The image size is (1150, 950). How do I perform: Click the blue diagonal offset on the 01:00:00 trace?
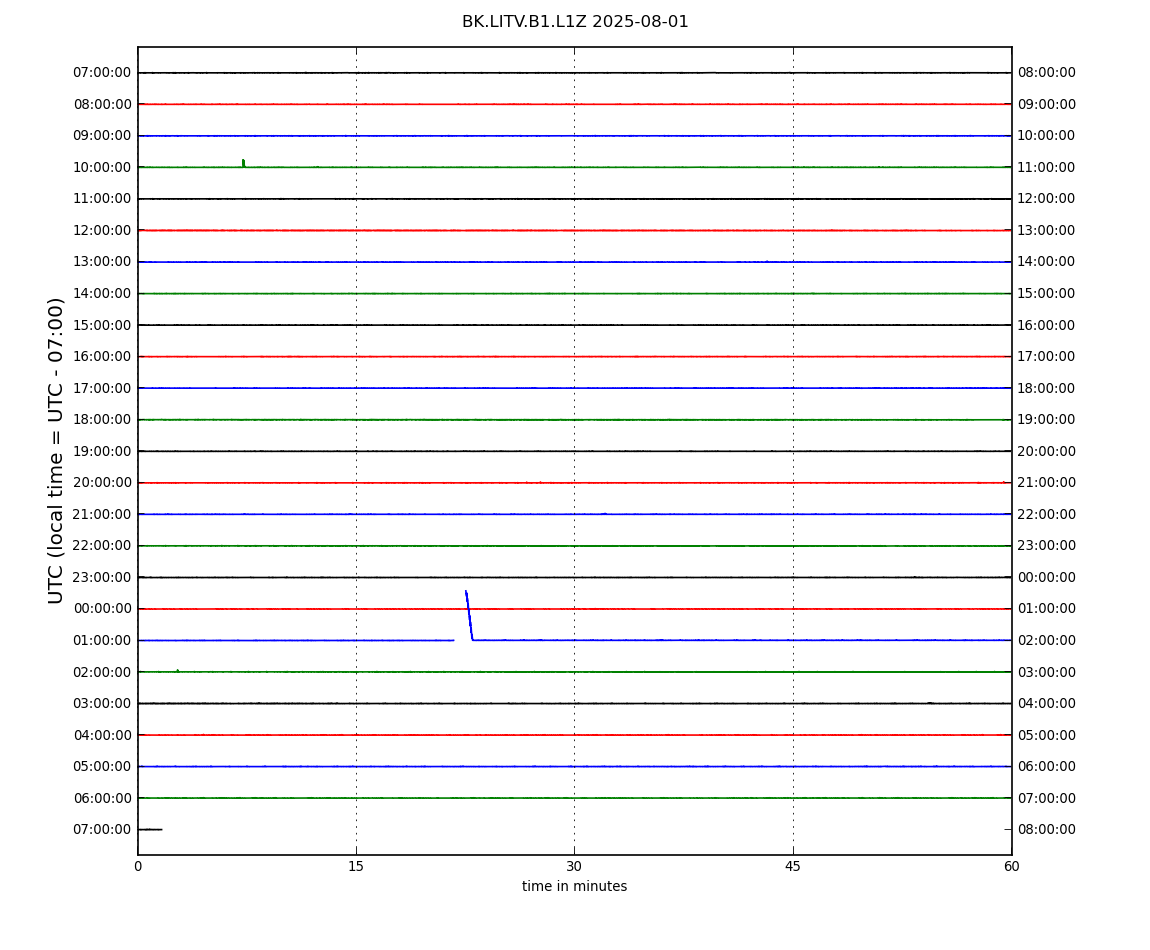point(469,615)
